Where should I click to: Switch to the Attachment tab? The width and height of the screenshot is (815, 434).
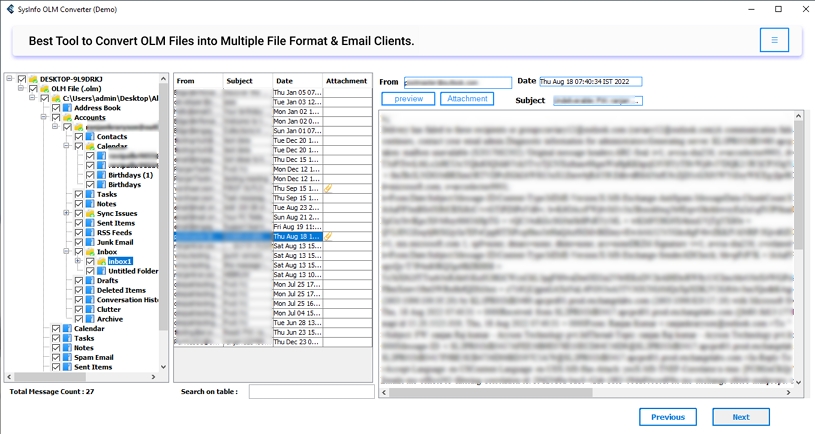pyautogui.click(x=467, y=99)
